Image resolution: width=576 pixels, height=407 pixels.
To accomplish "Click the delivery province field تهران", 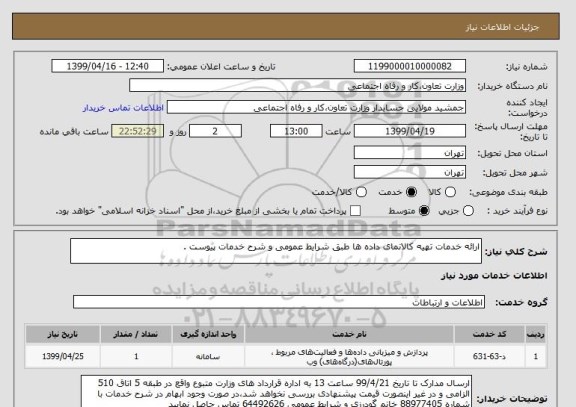I will point(410,153).
